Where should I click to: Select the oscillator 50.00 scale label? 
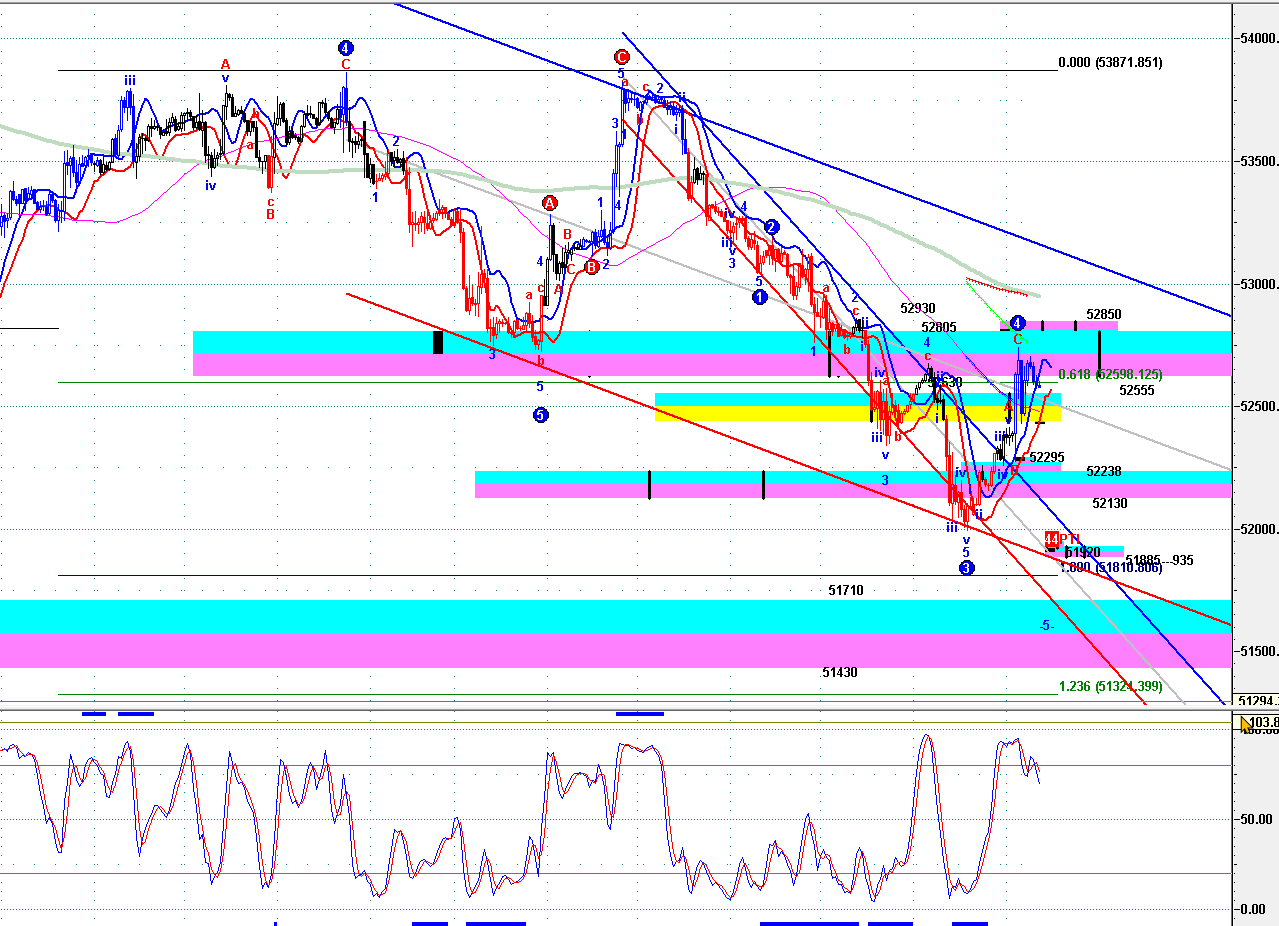(1256, 819)
